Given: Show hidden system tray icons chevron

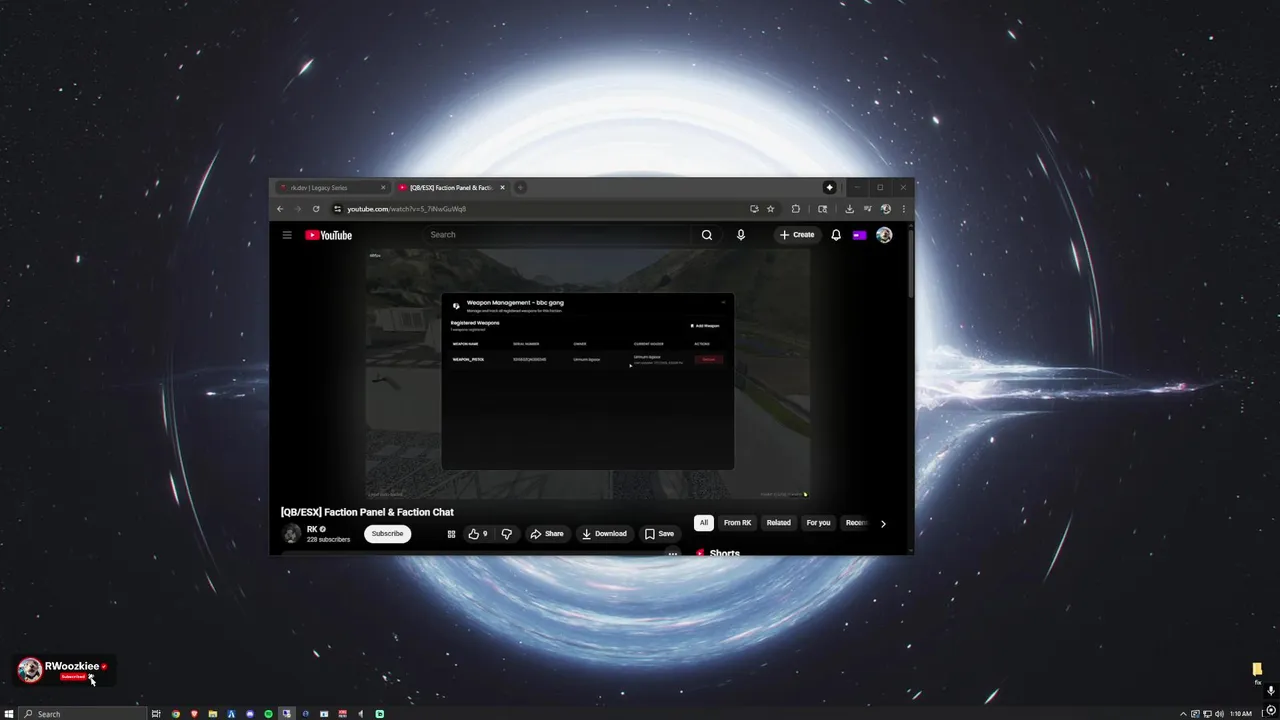Looking at the screenshot, I should tap(1183, 714).
